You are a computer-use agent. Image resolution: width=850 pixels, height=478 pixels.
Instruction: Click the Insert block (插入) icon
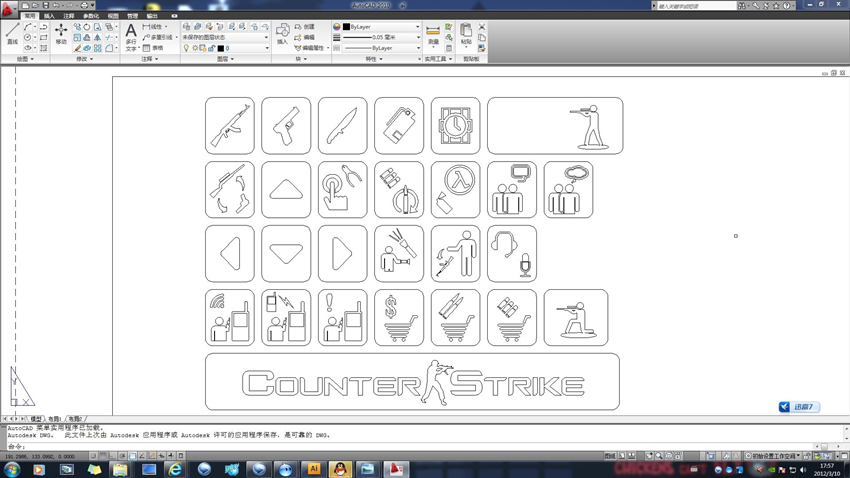pyautogui.click(x=283, y=34)
